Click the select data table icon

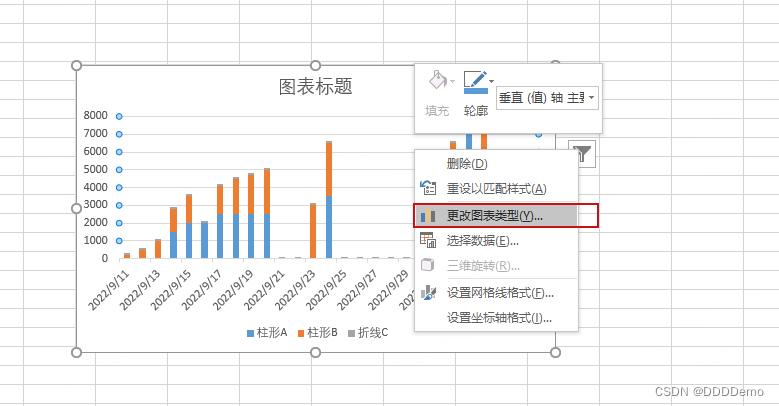click(428, 240)
